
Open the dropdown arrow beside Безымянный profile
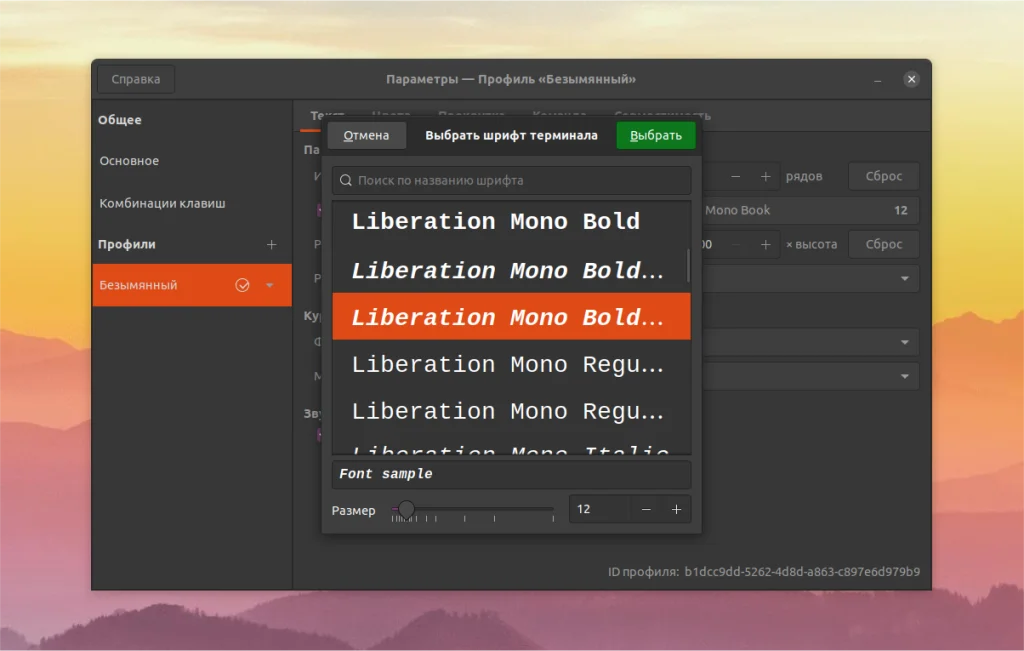[x=269, y=284]
